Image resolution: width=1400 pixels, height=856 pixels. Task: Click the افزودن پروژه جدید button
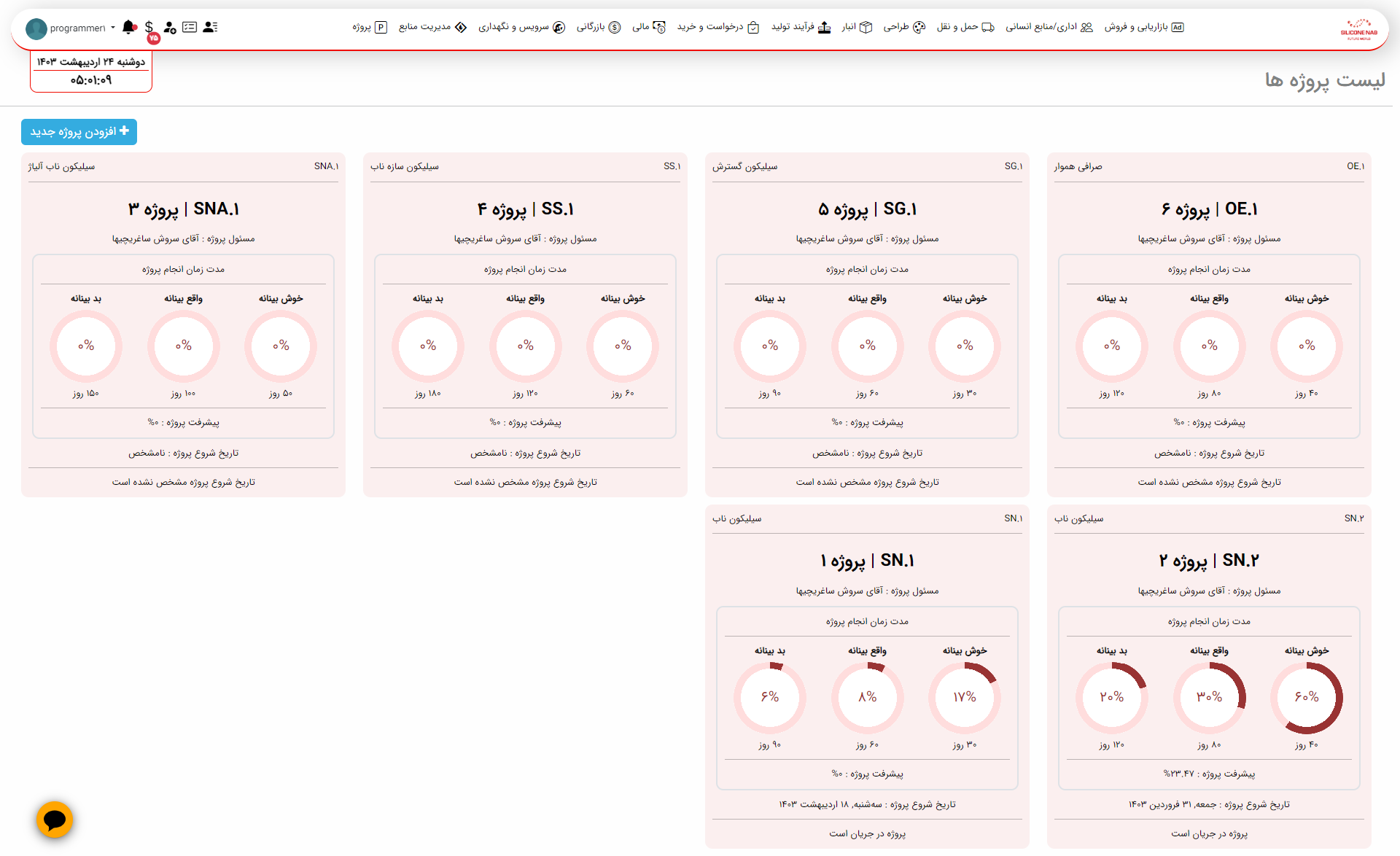tap(79, 132)
